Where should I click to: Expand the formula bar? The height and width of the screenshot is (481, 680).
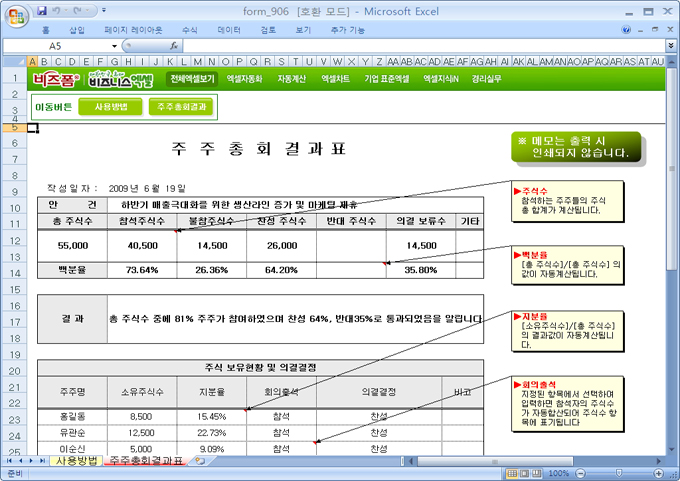(670, 46)
